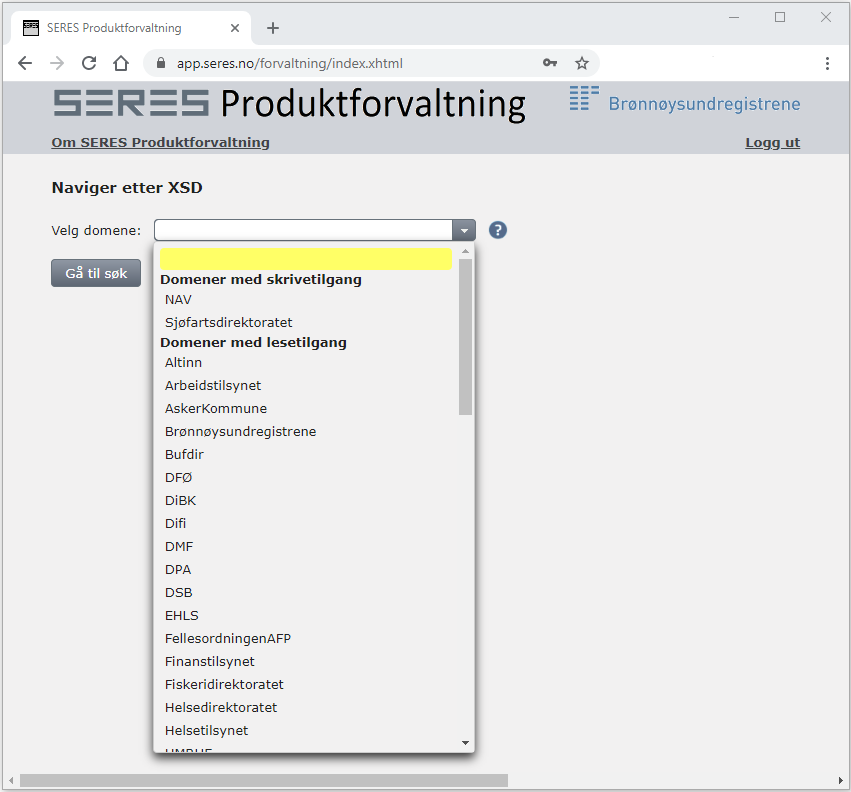Viewport: 851px width, 792px height.
Task: Select Finanstilsynet domain
Action: click(306, 662)
